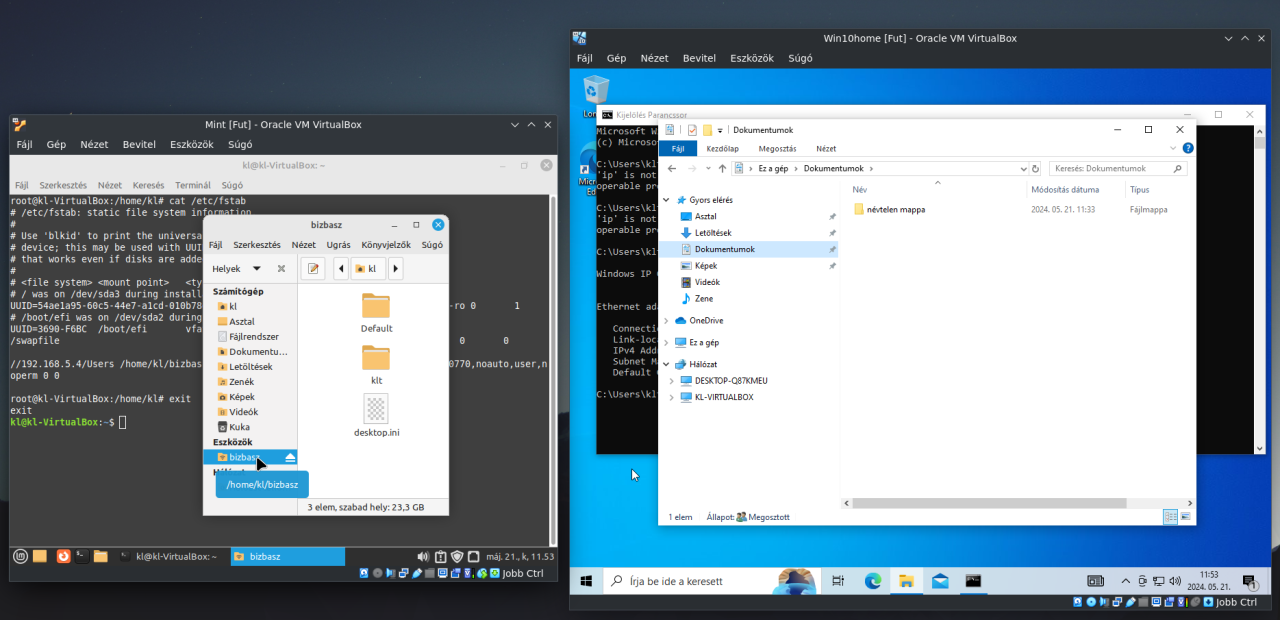
Task: Close the Helyek sidebar pane
Action: click(281, 269)
